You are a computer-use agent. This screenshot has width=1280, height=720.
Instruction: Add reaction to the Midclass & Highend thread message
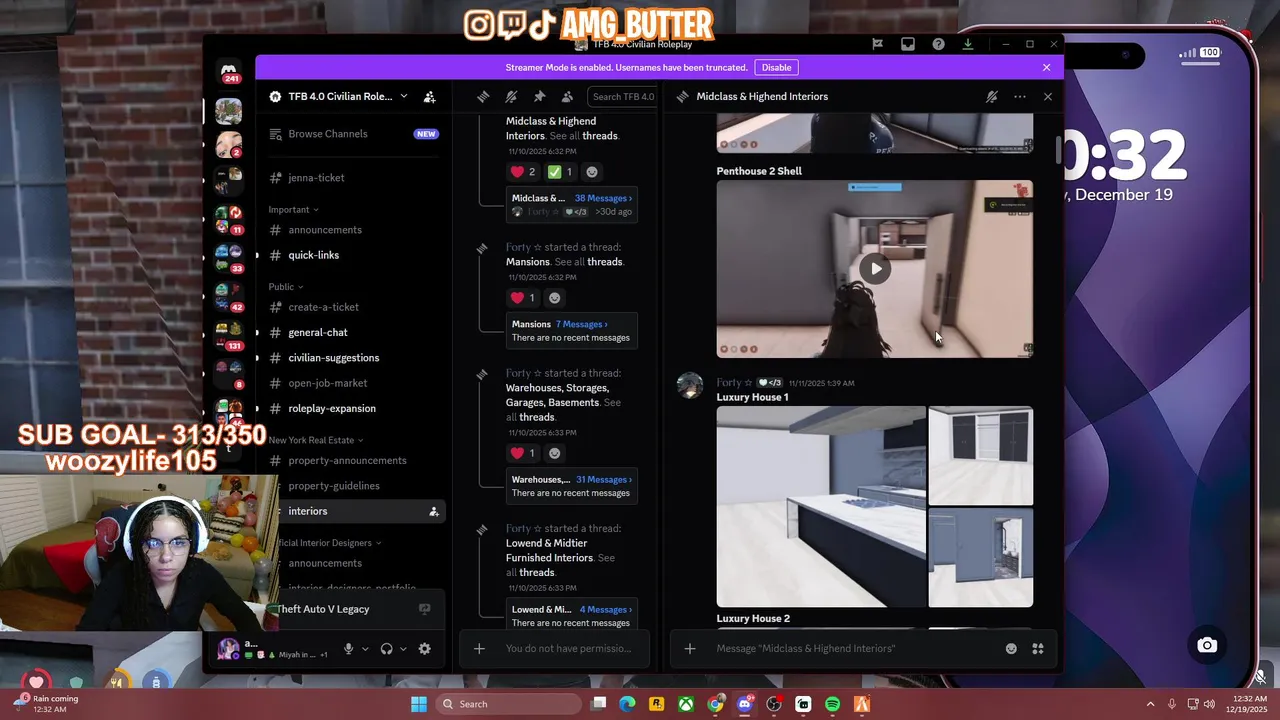592,172
